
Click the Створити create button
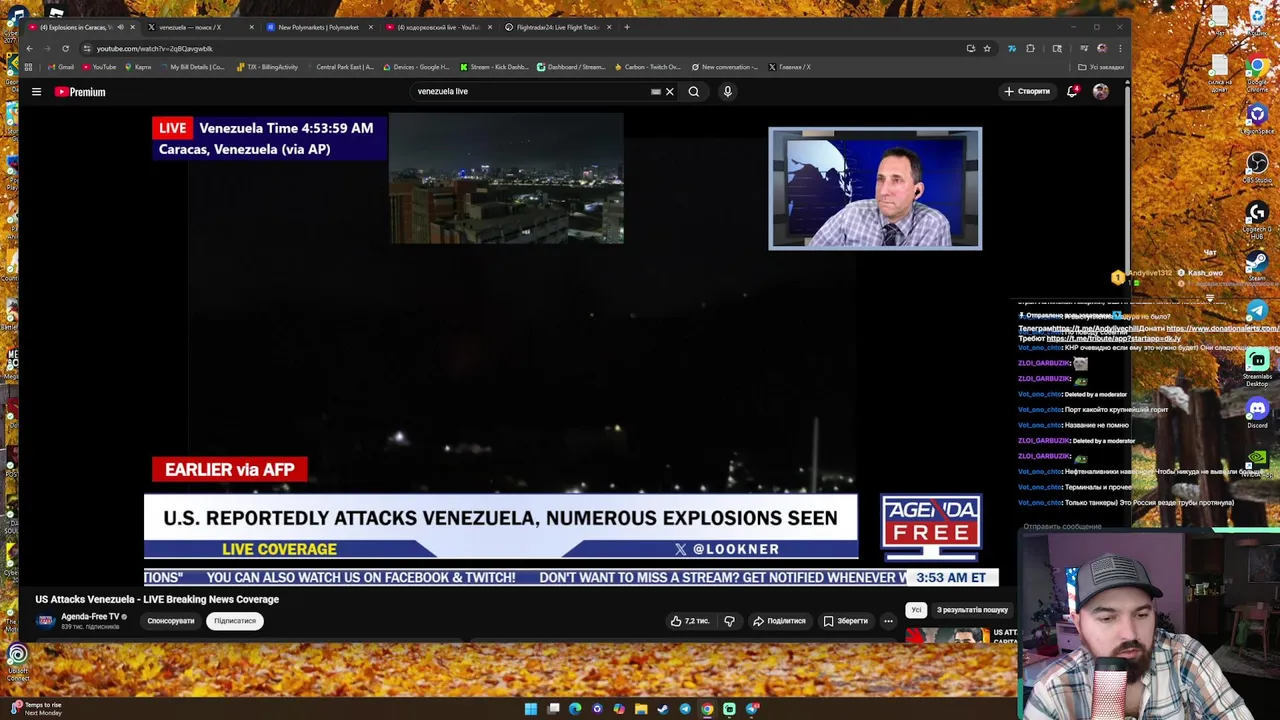[x=1027, y=92]
